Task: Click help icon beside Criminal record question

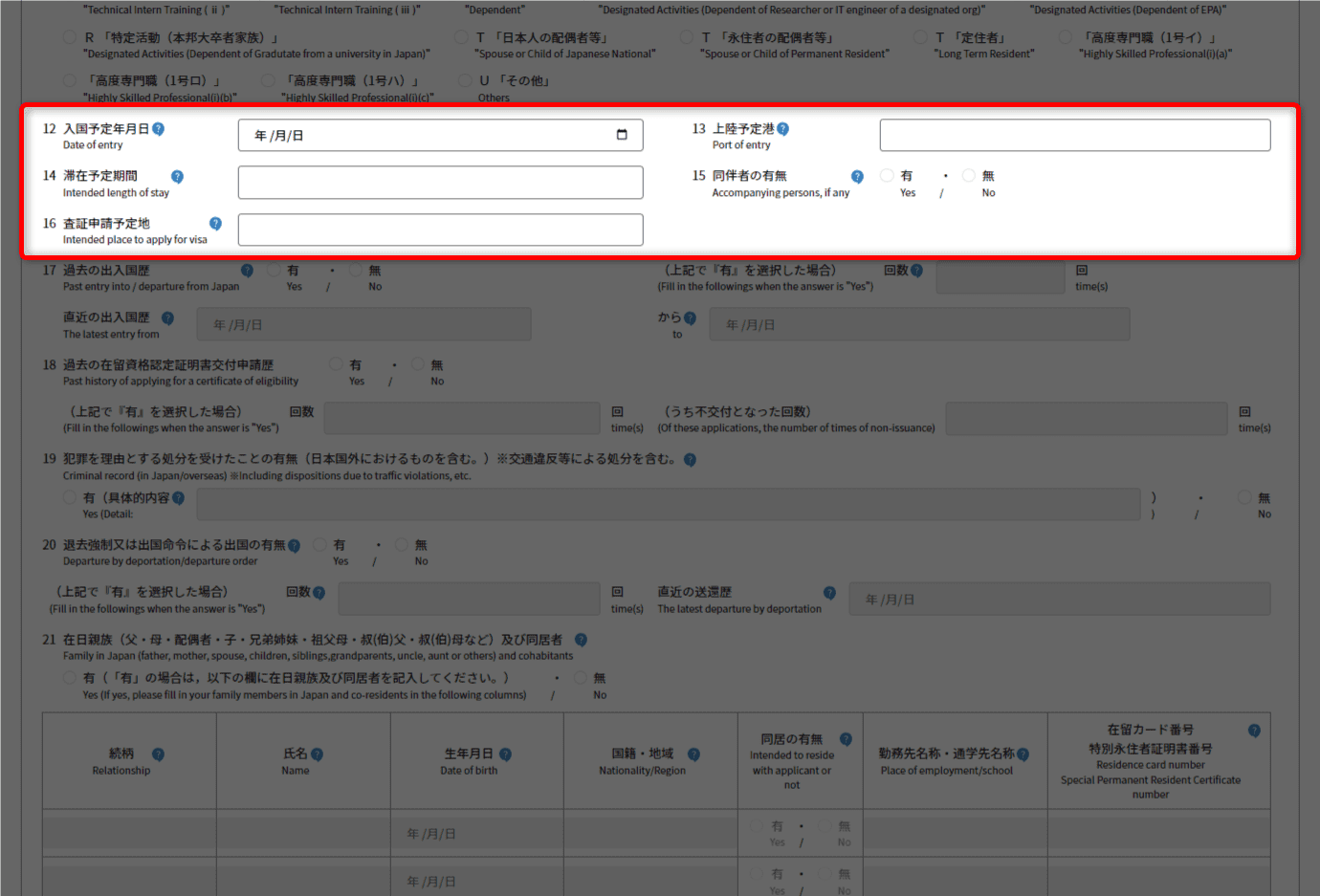Action: (690, 460)
